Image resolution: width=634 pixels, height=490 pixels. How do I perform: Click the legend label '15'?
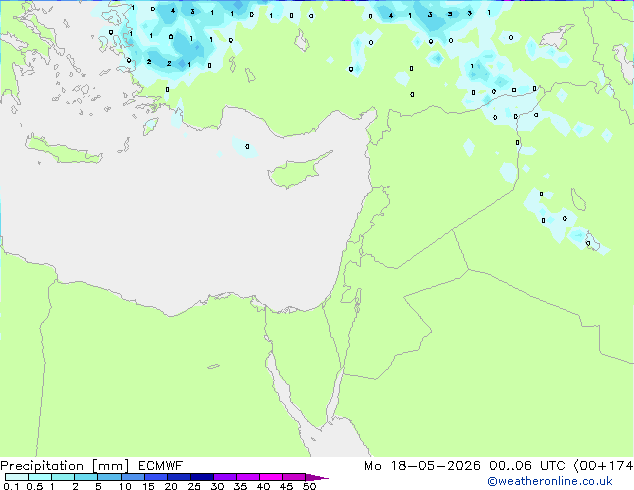[148, 486]
